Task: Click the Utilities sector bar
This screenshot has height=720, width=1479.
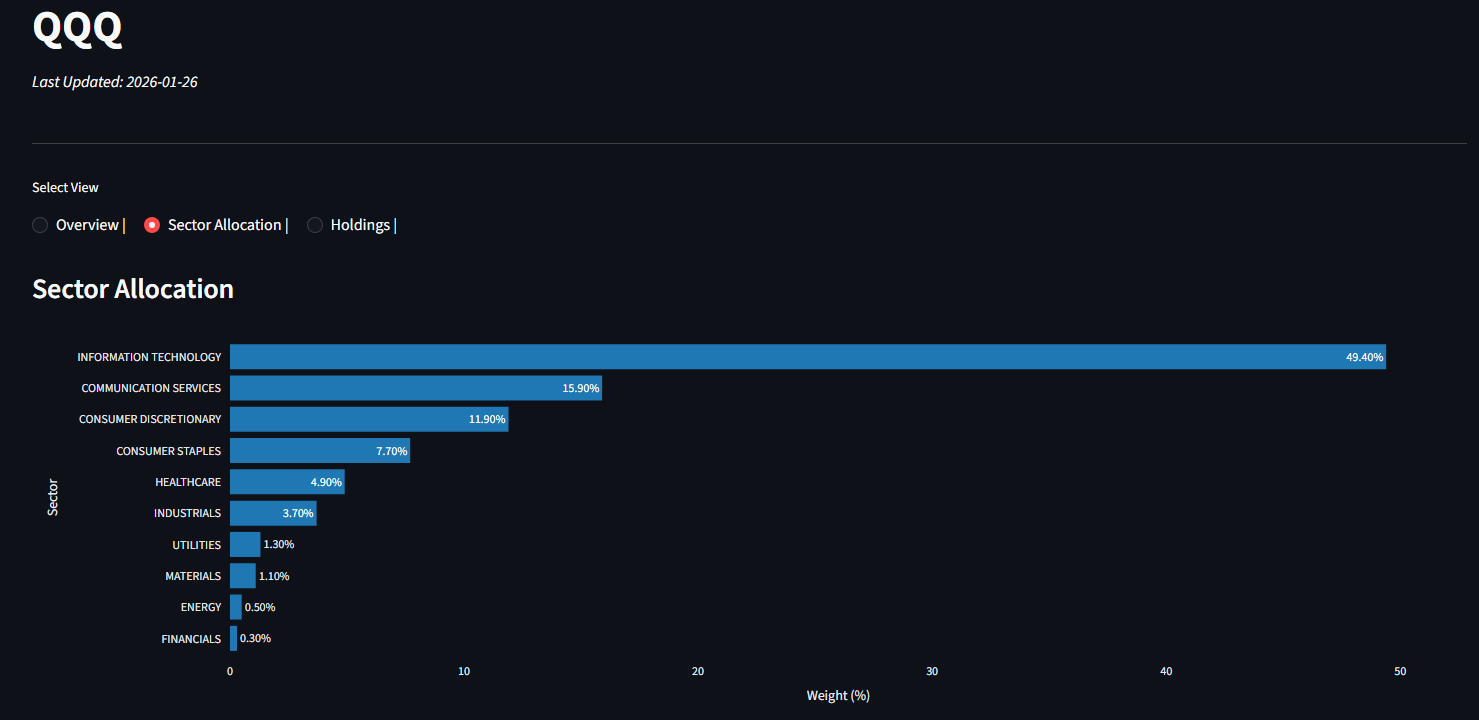Action: coord(244,544)
